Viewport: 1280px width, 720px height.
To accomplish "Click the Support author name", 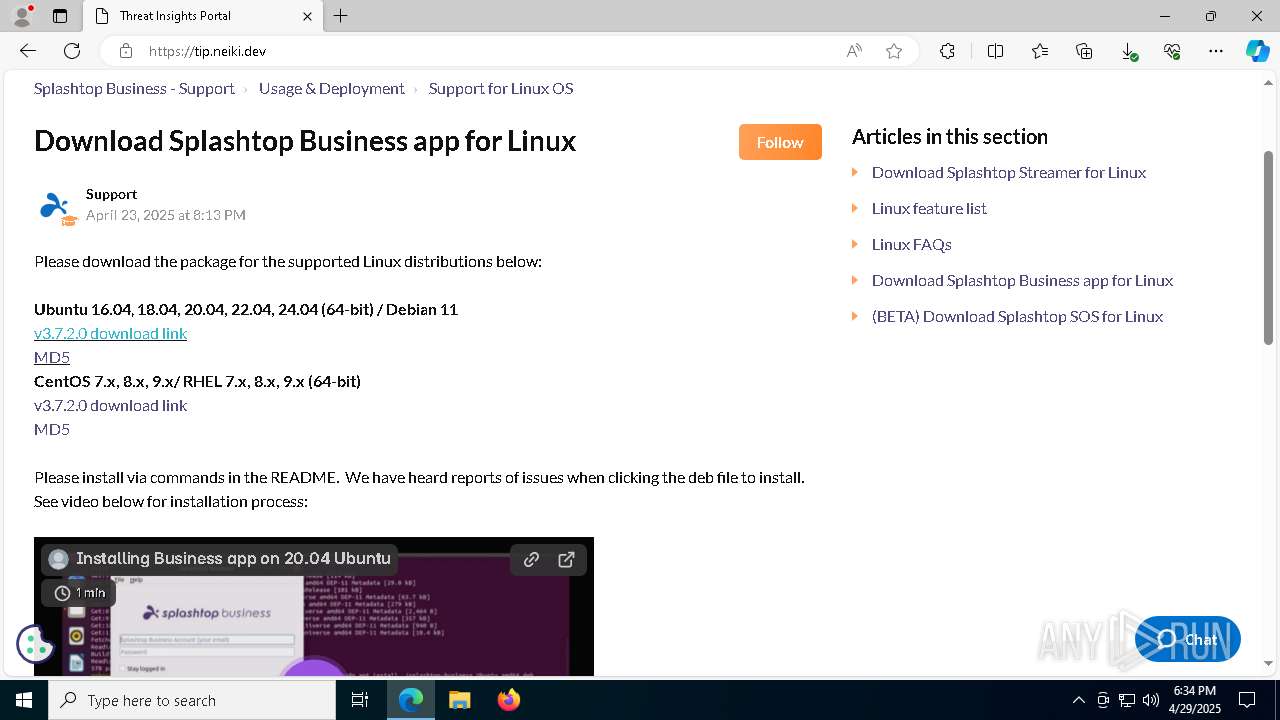I will point(111,194).
